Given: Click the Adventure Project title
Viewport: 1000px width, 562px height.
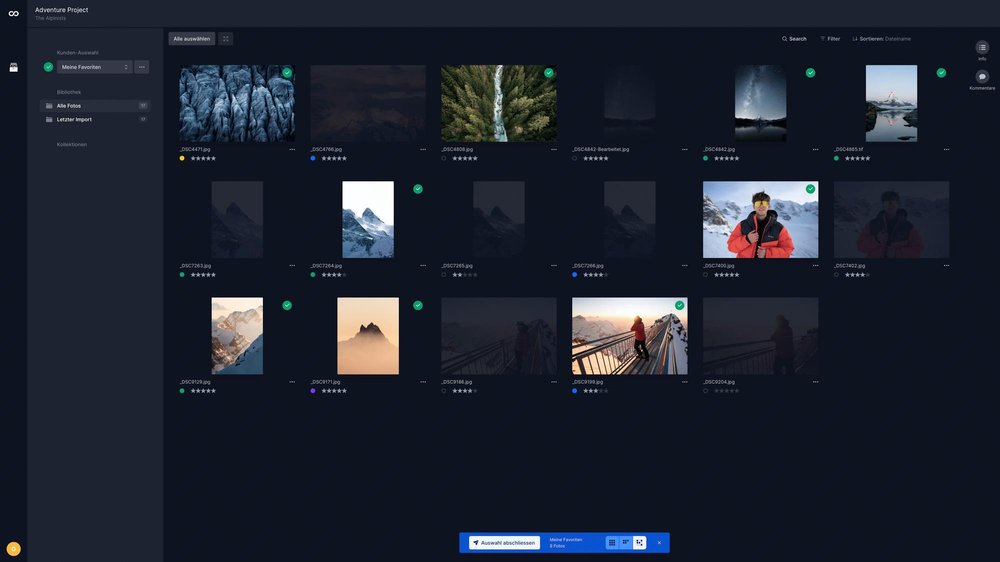Looking at the screenshot, I should coord(62,10).
